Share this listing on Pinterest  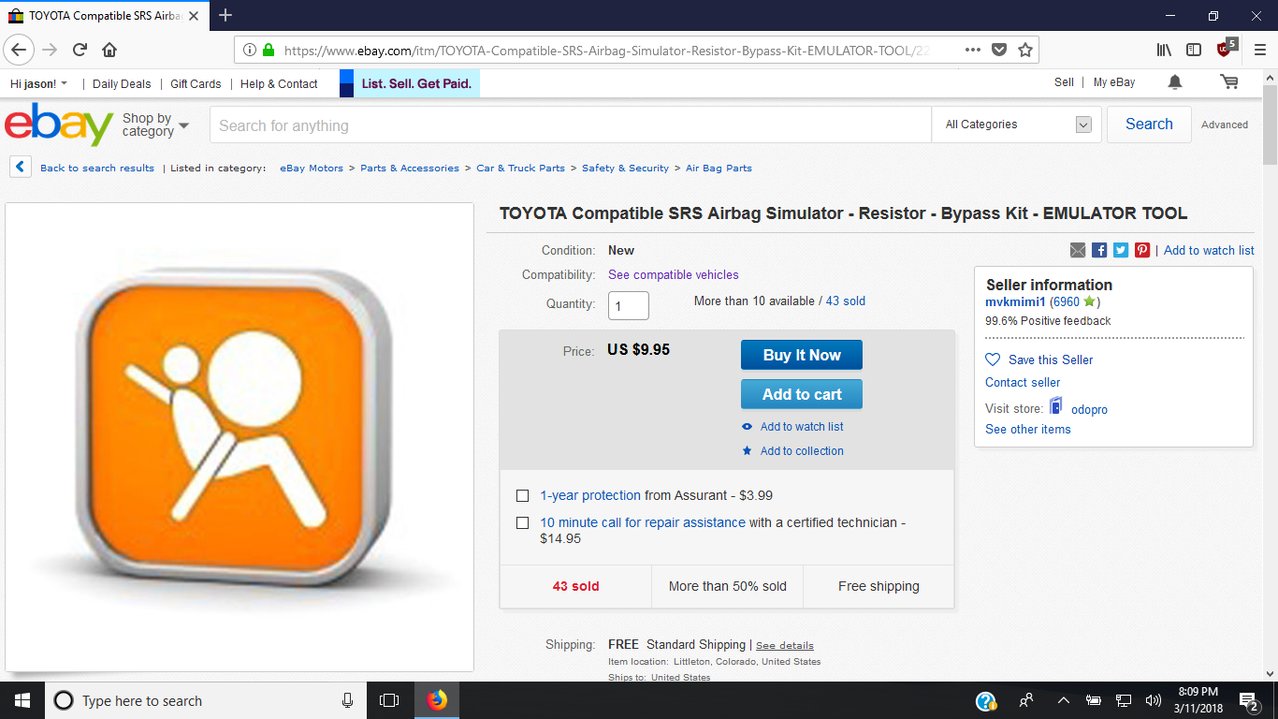1143,250
